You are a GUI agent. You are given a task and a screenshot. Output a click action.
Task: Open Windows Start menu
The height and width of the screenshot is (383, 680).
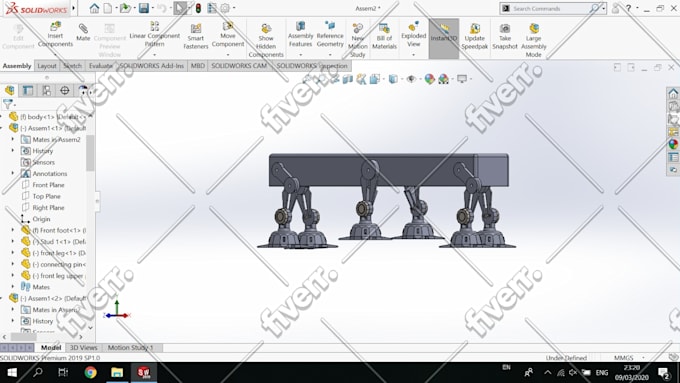(12, 372)
